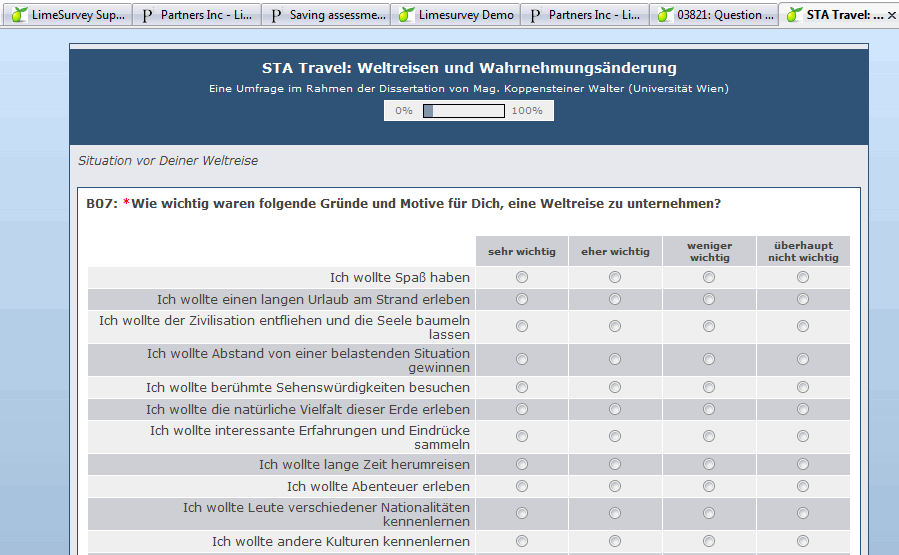The image size is (899, 555).
Task: Click the survey progress bar
Action: tap(464, 111)
